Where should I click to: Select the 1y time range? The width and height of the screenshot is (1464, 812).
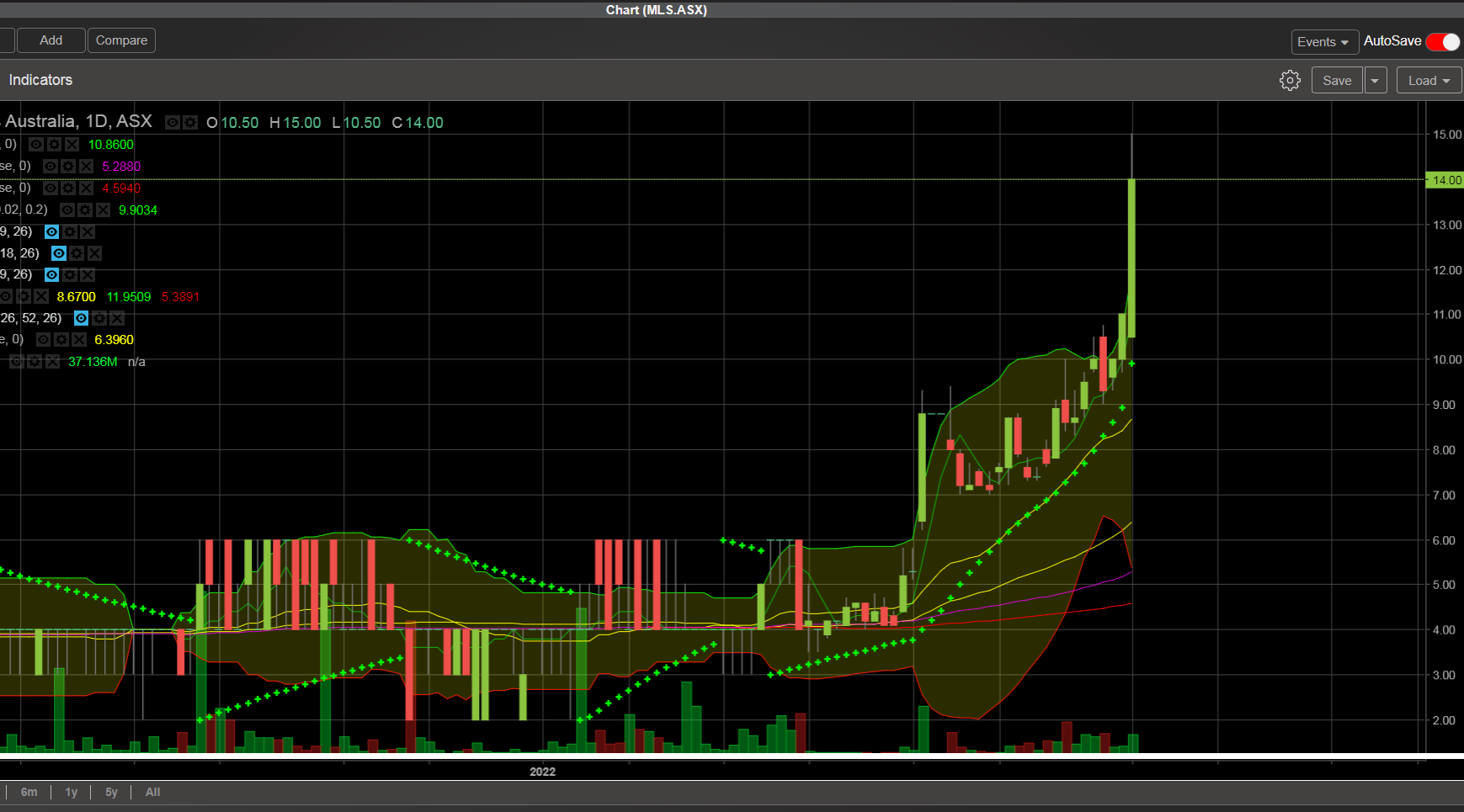(72, 792)
